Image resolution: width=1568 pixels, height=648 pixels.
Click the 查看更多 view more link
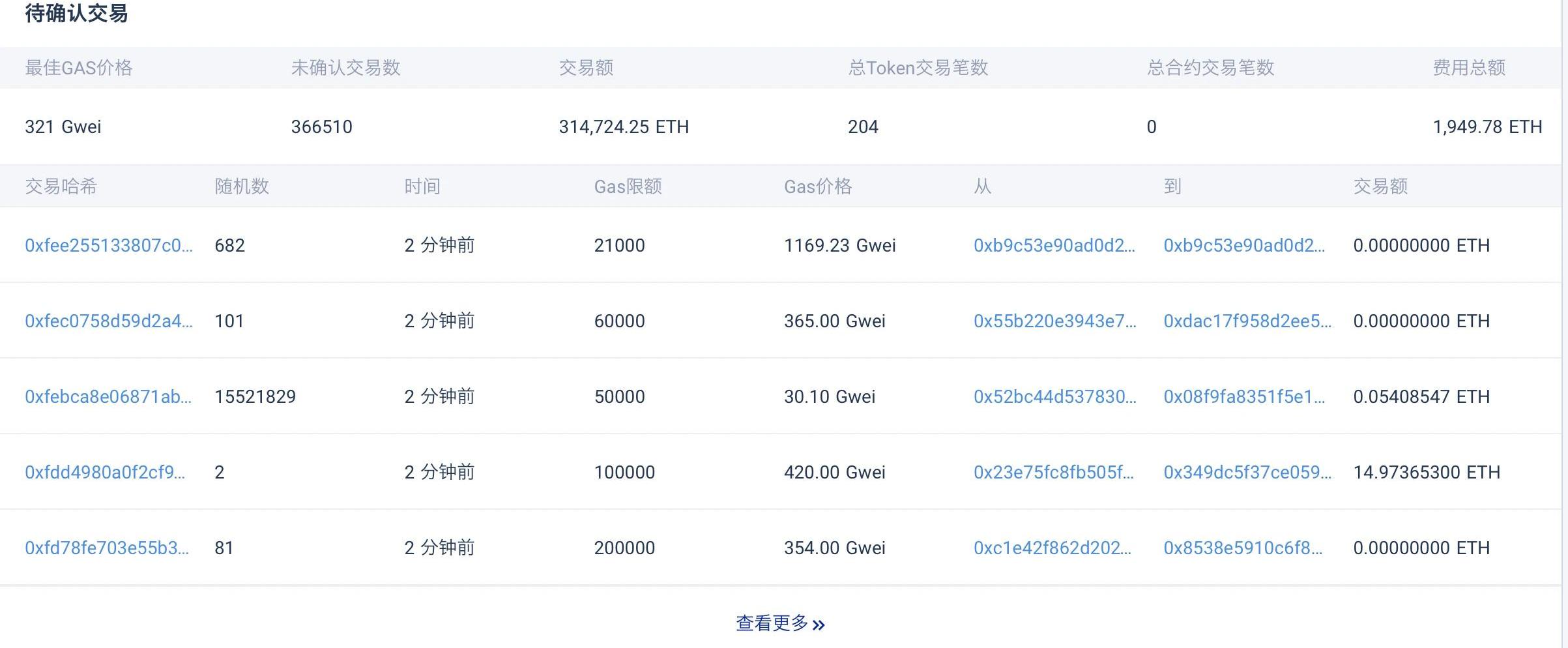pyautogui.click(x=772, y=623)
